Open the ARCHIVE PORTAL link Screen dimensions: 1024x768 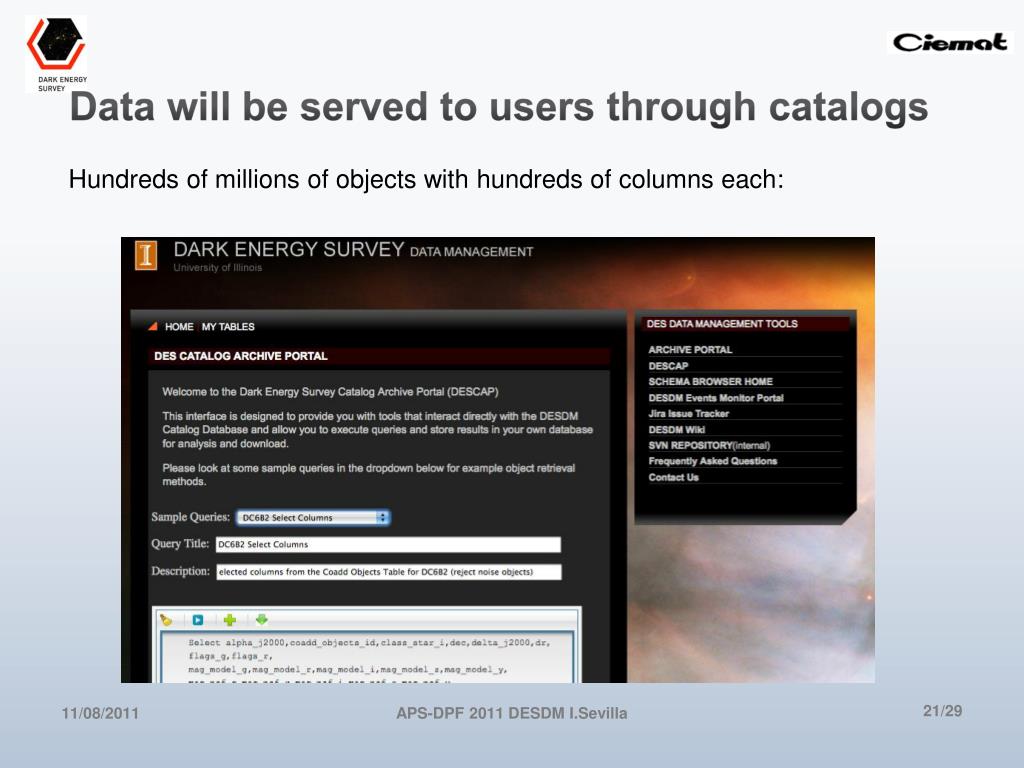[690, 350]
